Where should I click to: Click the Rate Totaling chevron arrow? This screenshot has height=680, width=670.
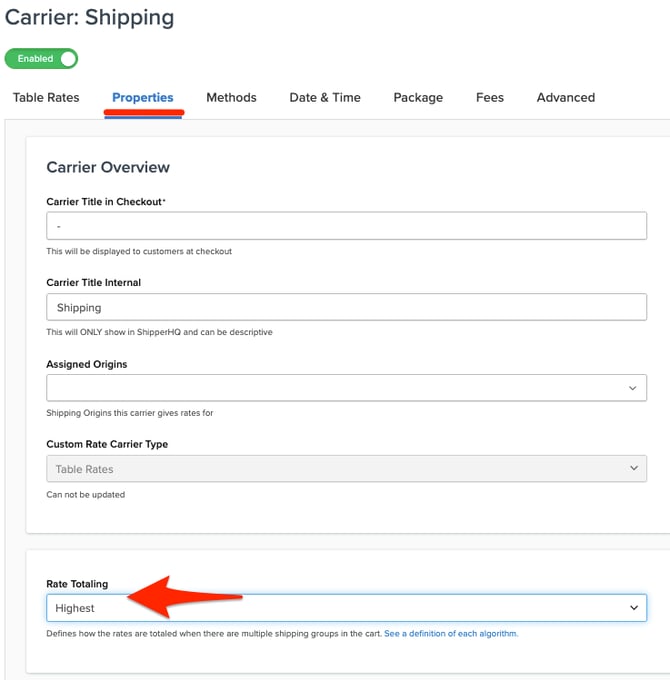click(x=633, y=607)
